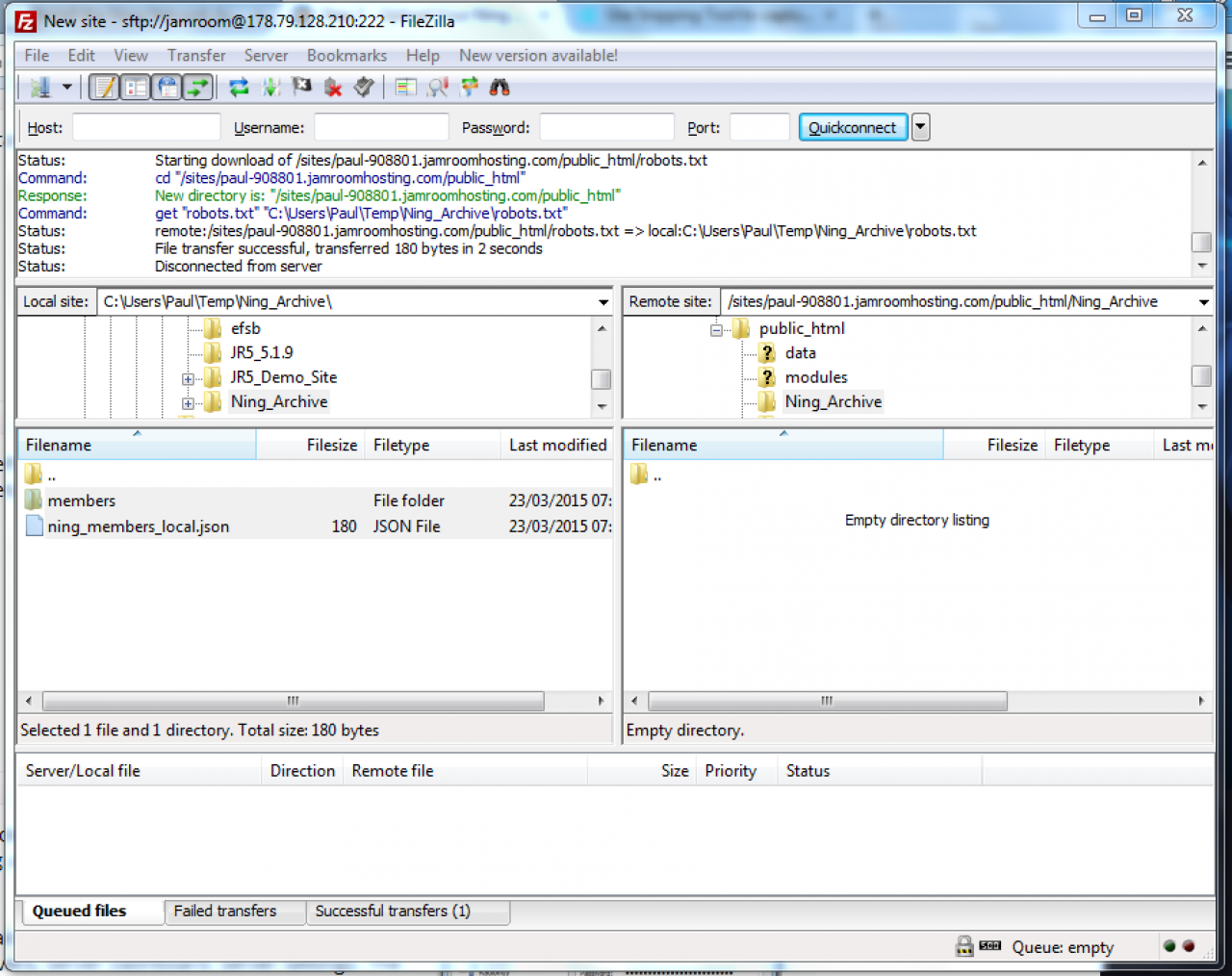Toggle the message log display
This screenshot has width=1232, height=976.
104,88
